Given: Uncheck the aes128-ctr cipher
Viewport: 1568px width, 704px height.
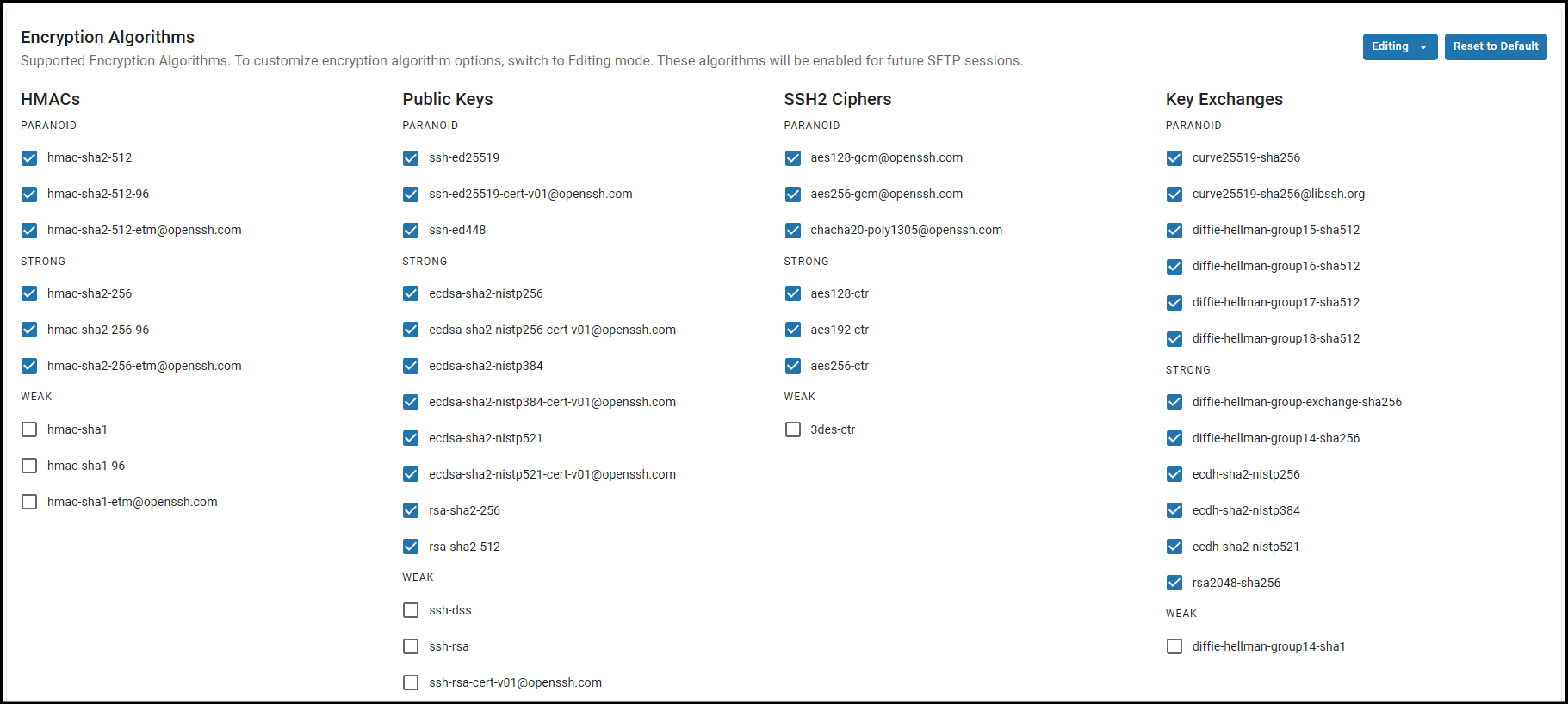Looking at the screenshot, I should click(793, 293).
